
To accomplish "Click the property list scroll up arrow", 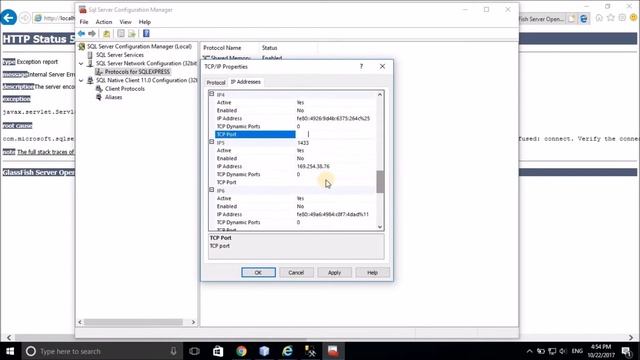I will tap(380, 94).
